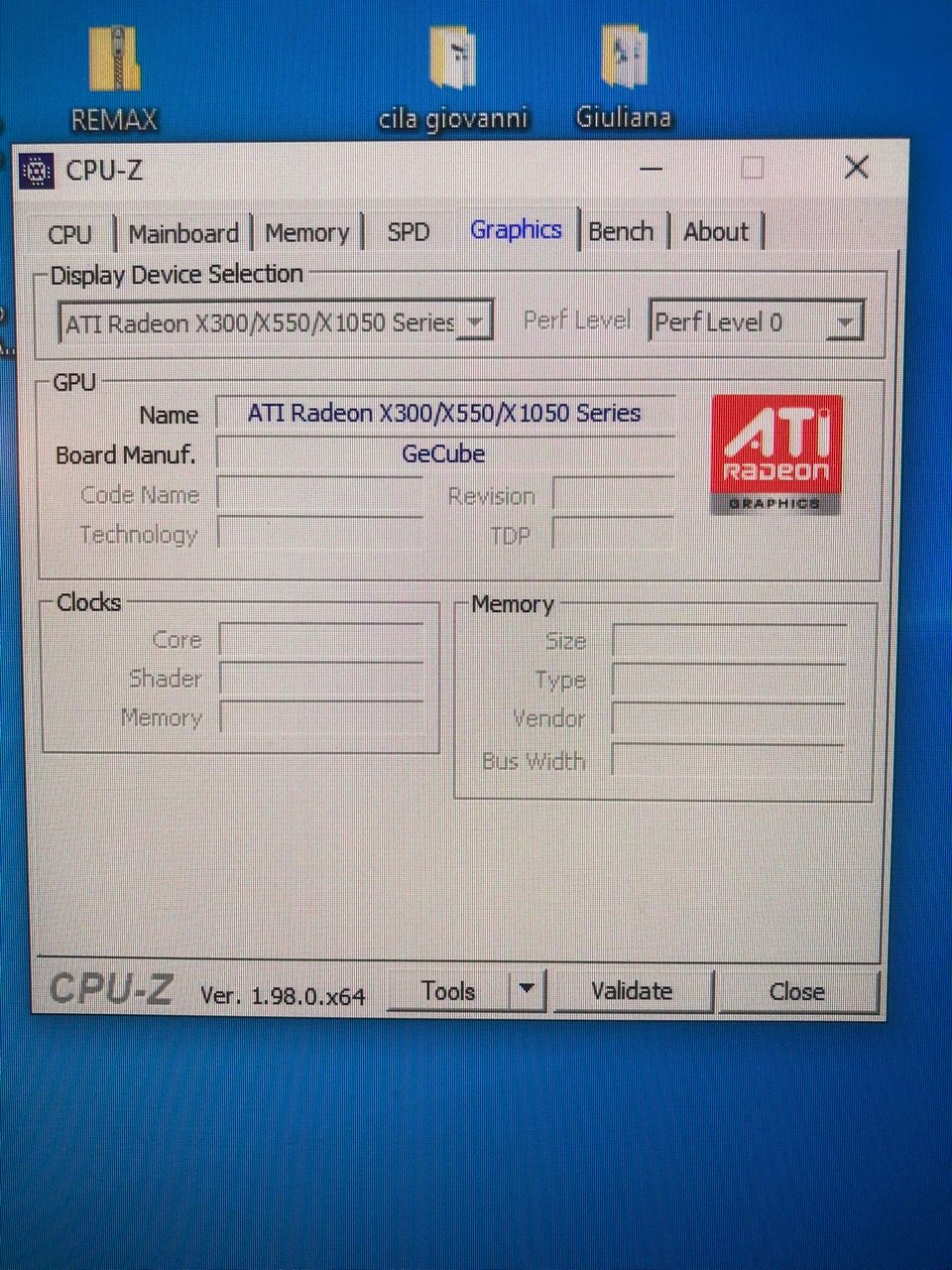Click the 'Perf Level' label text
952x1270 pixels.
(x=577, y=320)
